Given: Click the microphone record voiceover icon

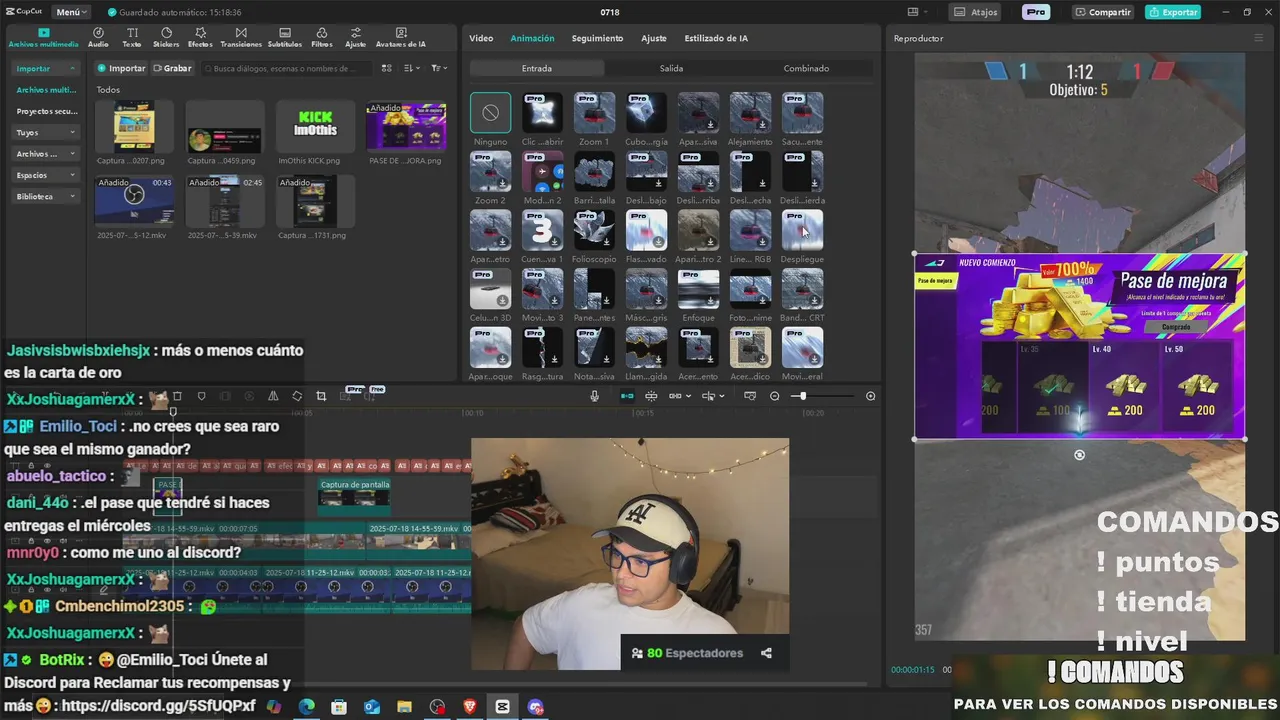Looking at the screenshot, I should [595, 396].
